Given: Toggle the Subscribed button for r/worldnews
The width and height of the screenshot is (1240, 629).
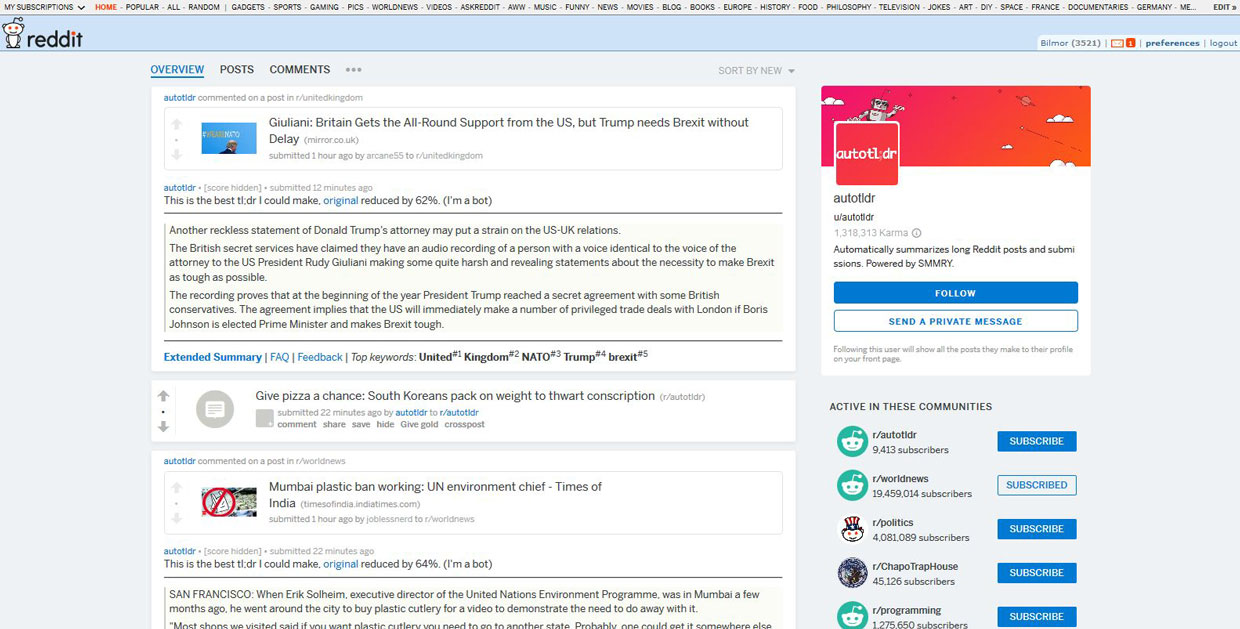Looking at the screenshot, I should point(1036,485).
